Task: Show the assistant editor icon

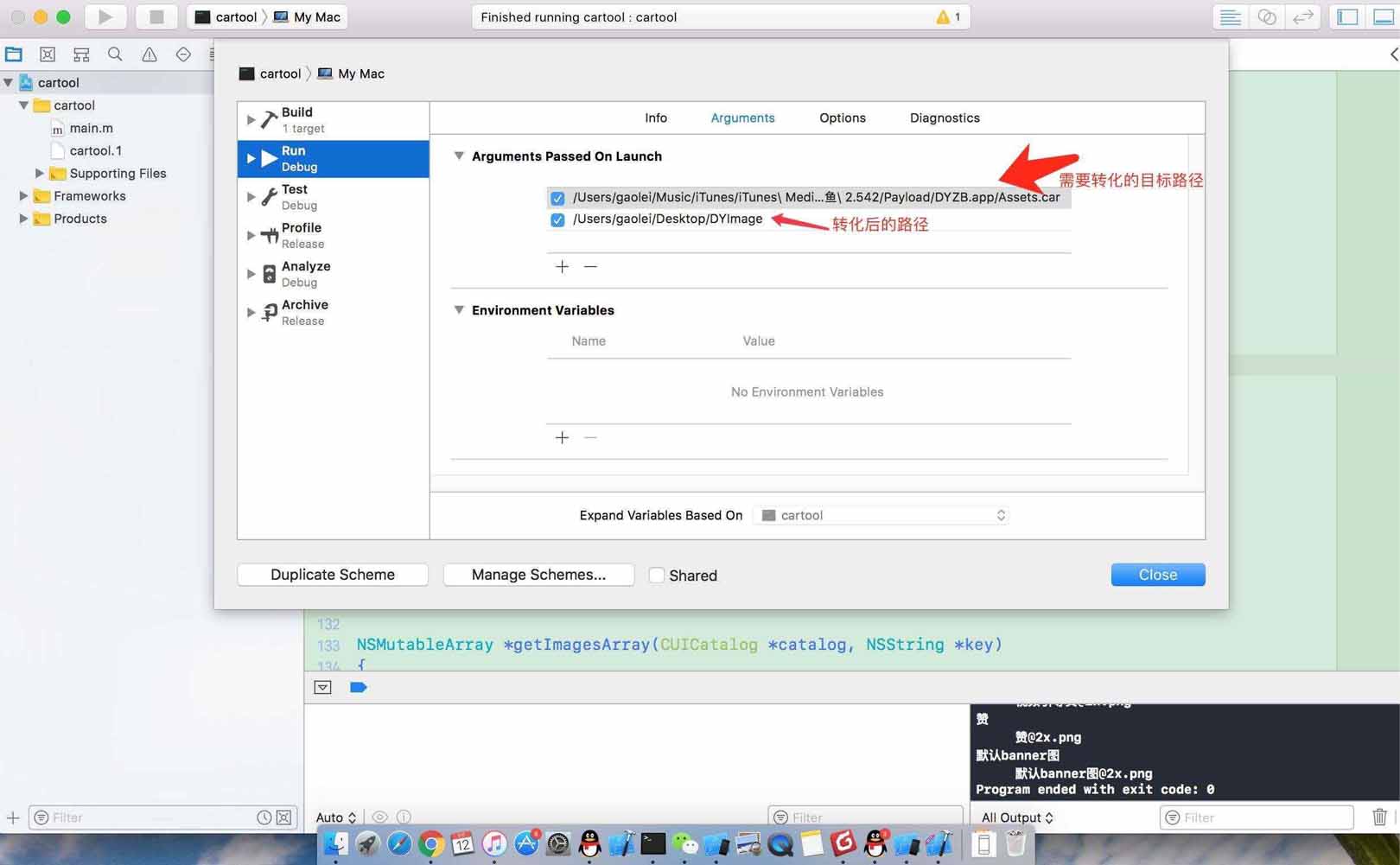Action: point(1267,16)
